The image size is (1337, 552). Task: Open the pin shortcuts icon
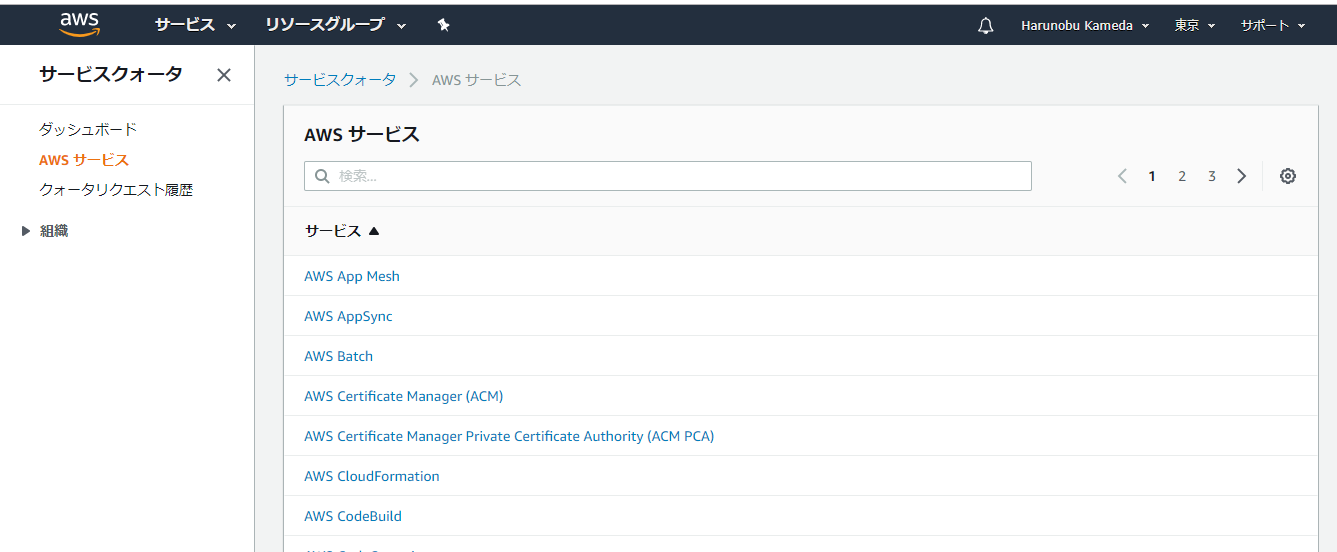click(x=443, y=25)
